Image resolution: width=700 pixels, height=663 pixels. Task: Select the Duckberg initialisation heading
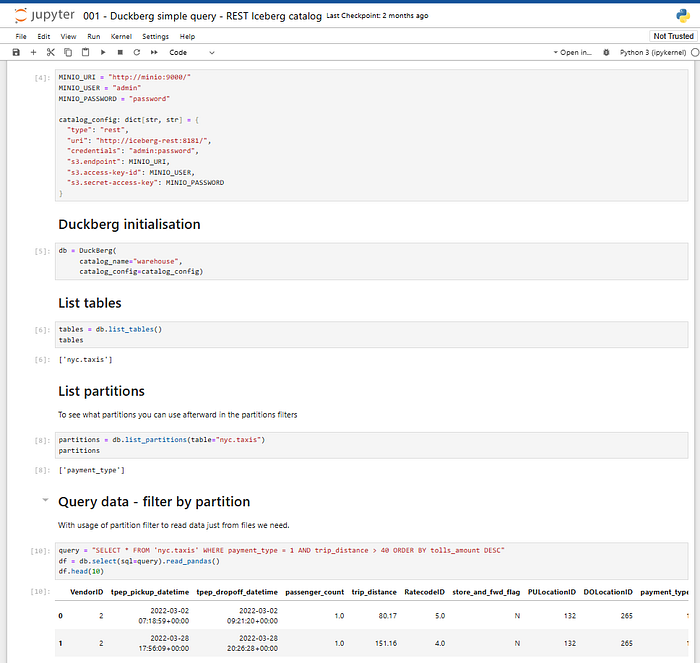pos(129,224)
